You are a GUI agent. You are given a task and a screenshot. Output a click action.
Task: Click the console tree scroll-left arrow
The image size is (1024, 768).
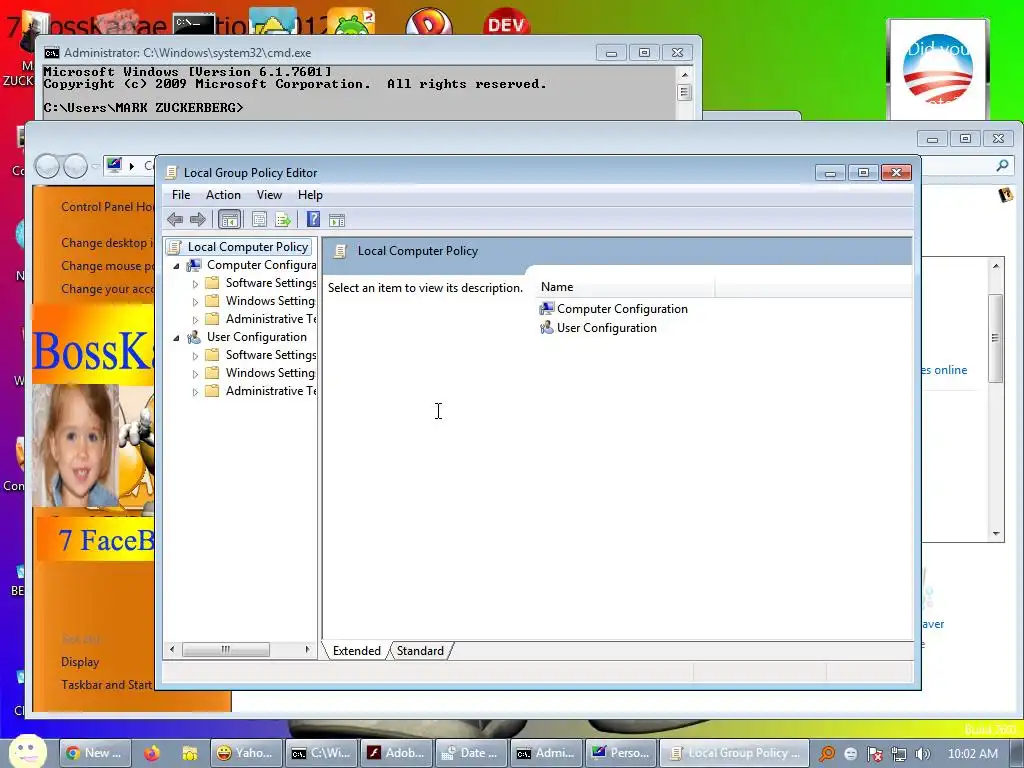tap(172, 649)
